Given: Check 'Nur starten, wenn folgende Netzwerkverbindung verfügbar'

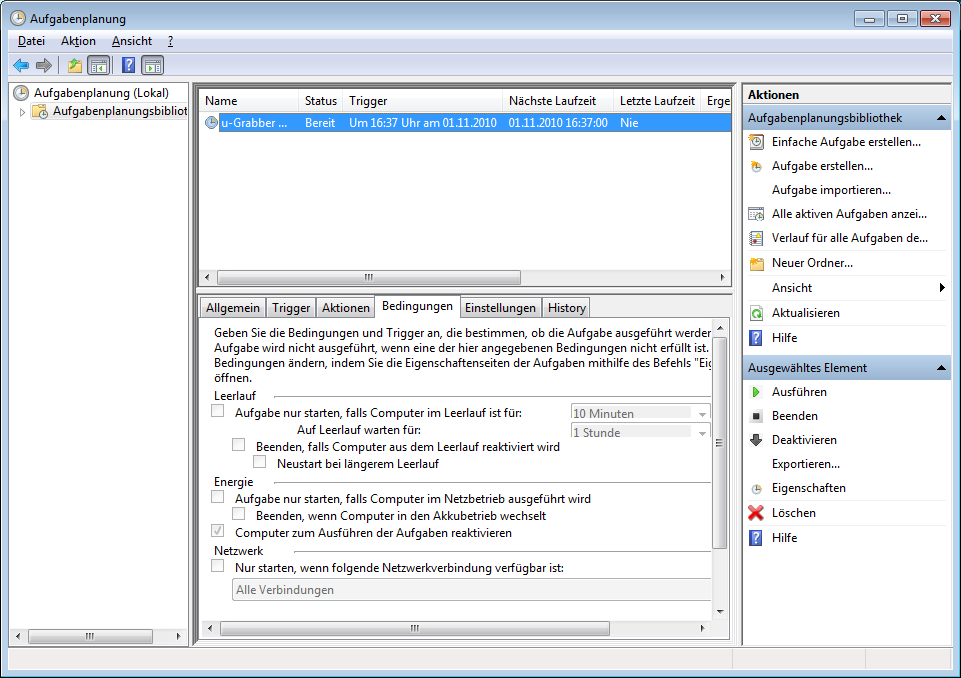Looking at the screenshot, I should tap(218, 566).
